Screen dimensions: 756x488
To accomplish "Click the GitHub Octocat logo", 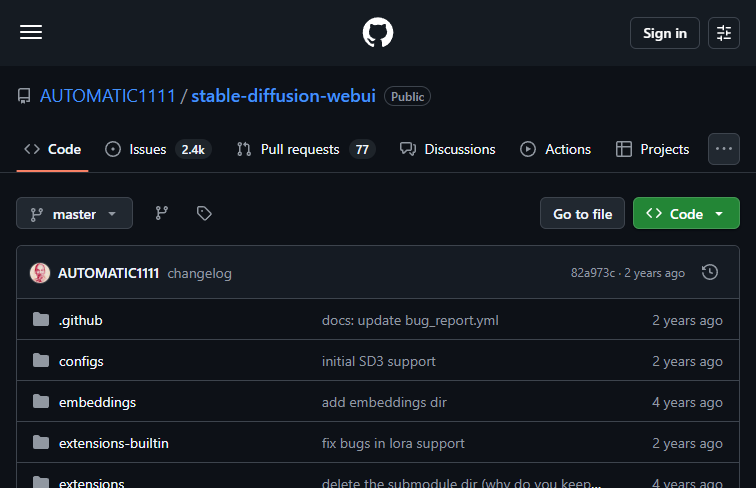I will [x=378, y=32].
